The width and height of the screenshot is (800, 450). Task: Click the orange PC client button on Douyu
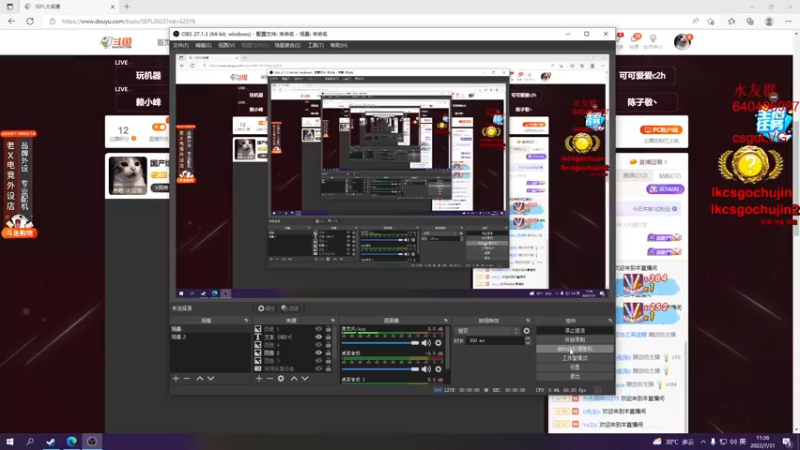click(661, 130)
